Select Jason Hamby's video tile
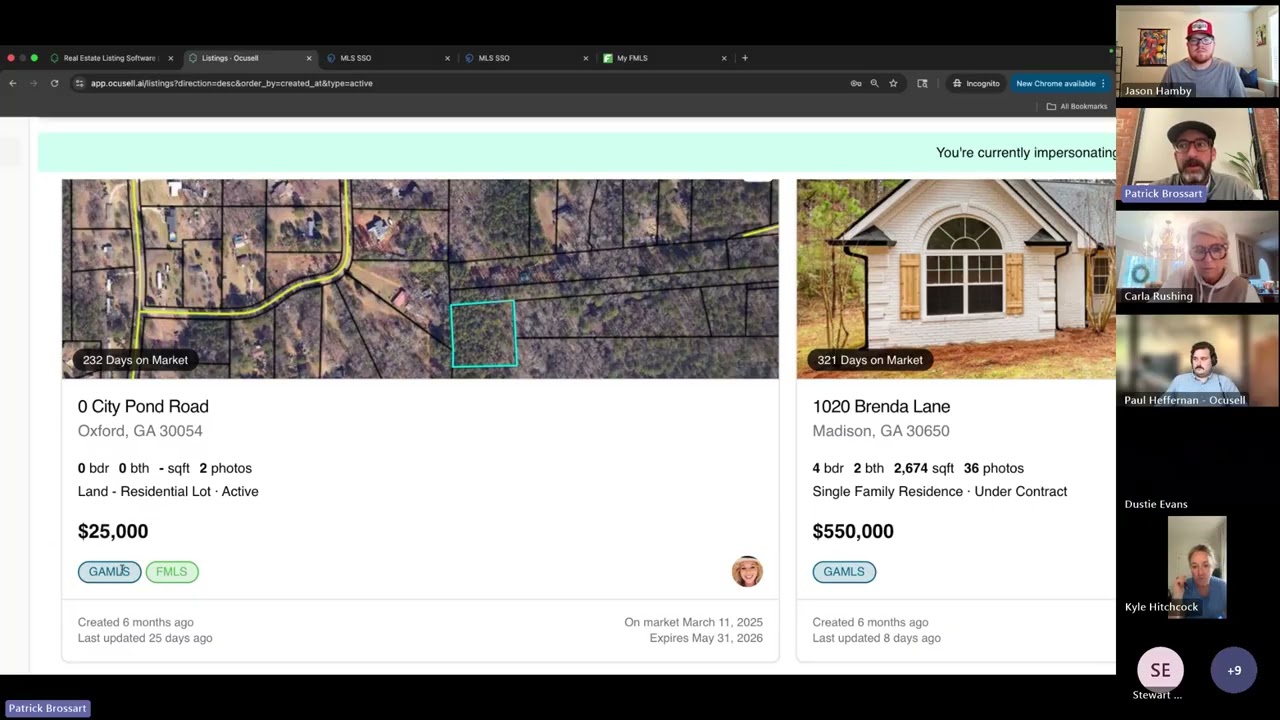Screen dimensions: 1280x720 1197,53
